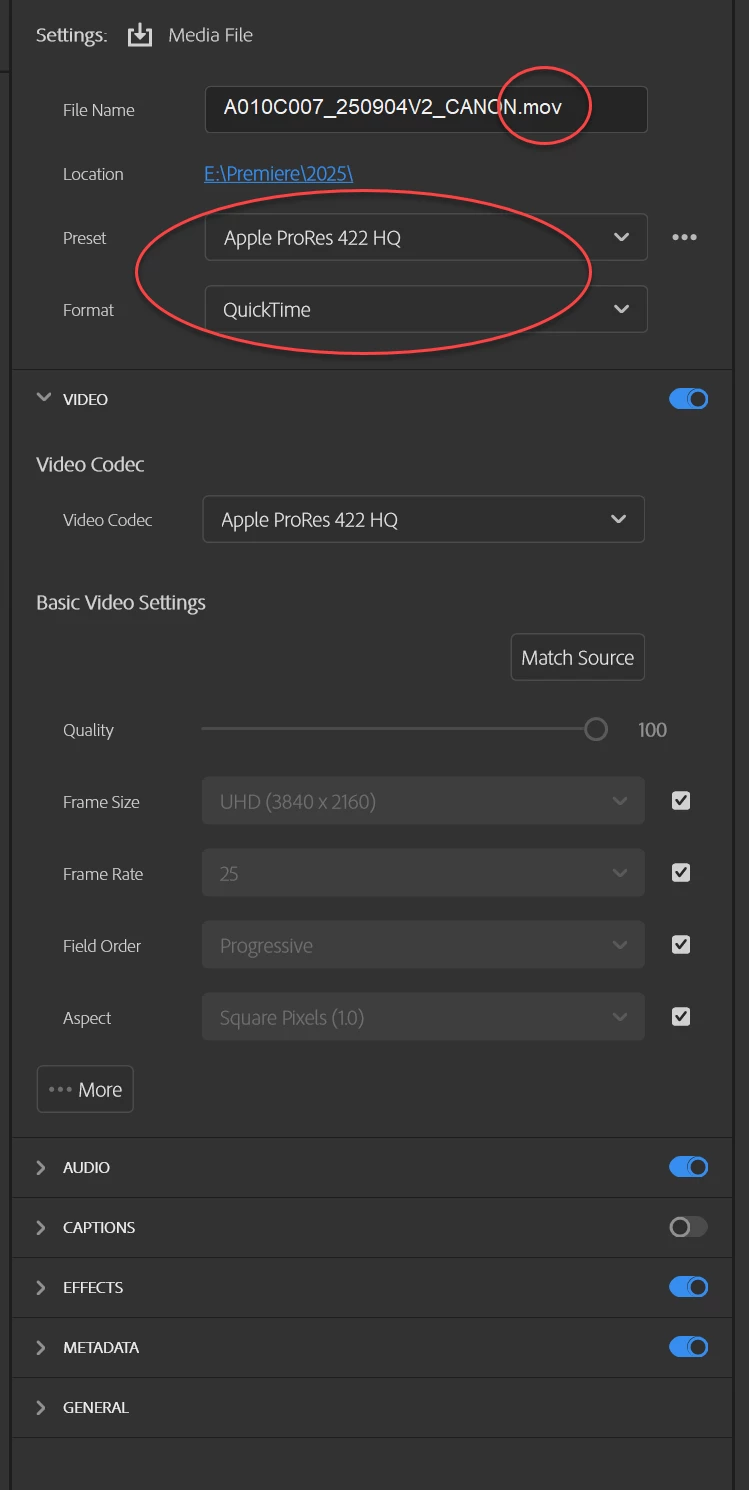This screenshot has width=749, height=1490.
Task: Uncheck the Frame Size match source checkbox
Action: pos(681,801)
